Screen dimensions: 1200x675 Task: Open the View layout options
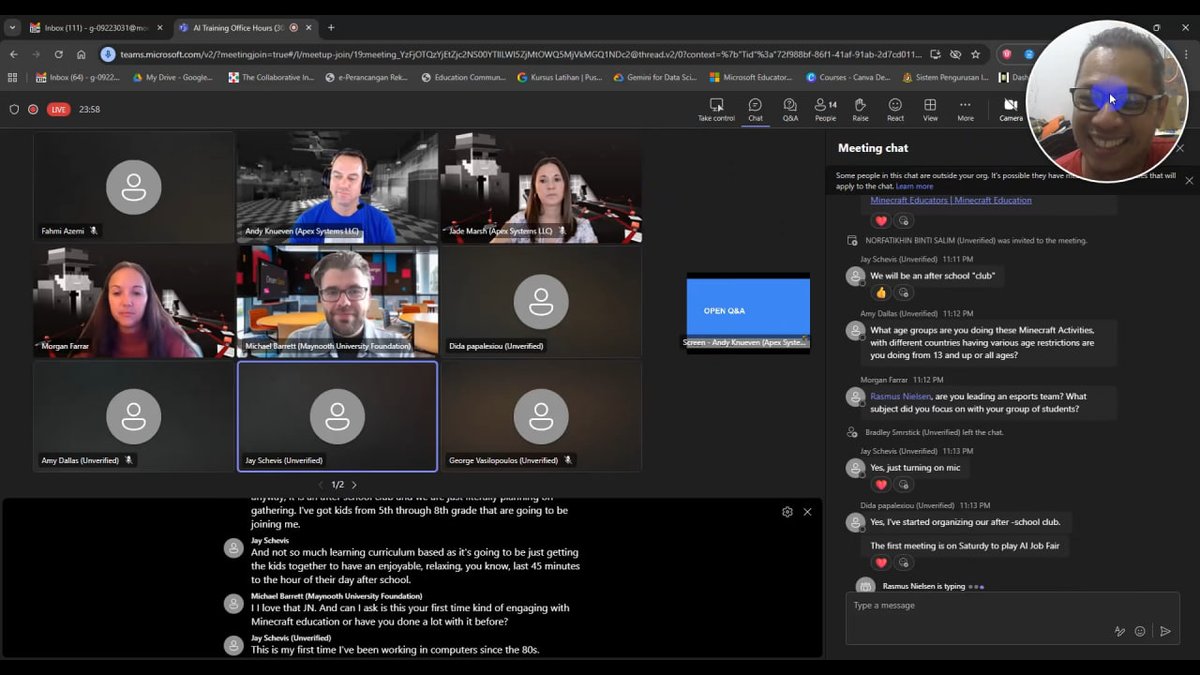pyautogui.click(x=930, y=110)
